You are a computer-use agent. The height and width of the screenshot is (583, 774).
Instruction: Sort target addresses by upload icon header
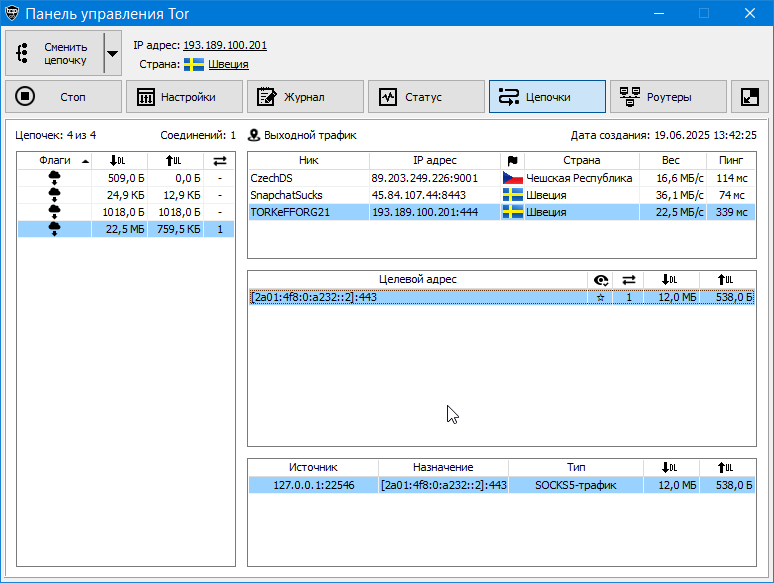click(726, 280)
